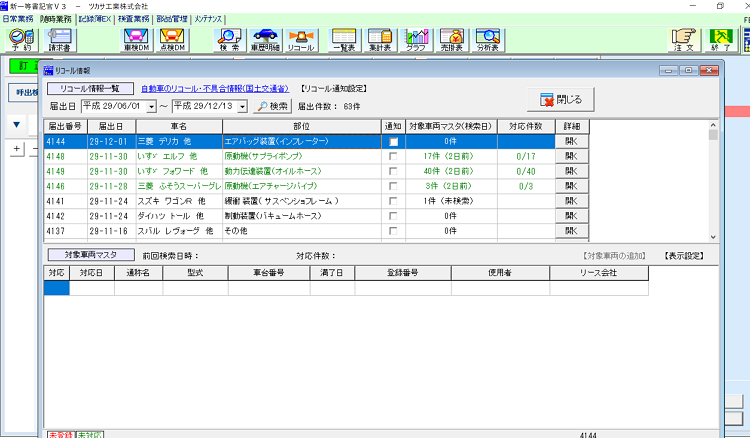
Task: Open 車歴明細 vehicle history icon
Action: (x=265, y=40)
